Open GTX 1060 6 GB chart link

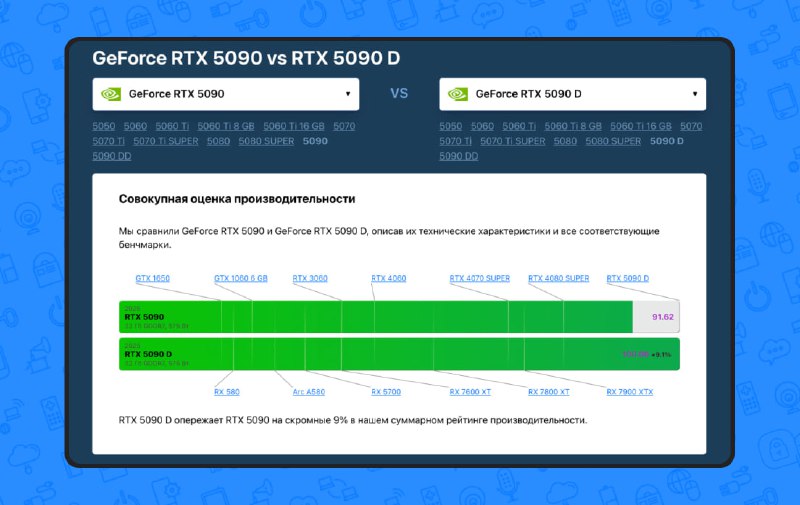coord(241,279)
